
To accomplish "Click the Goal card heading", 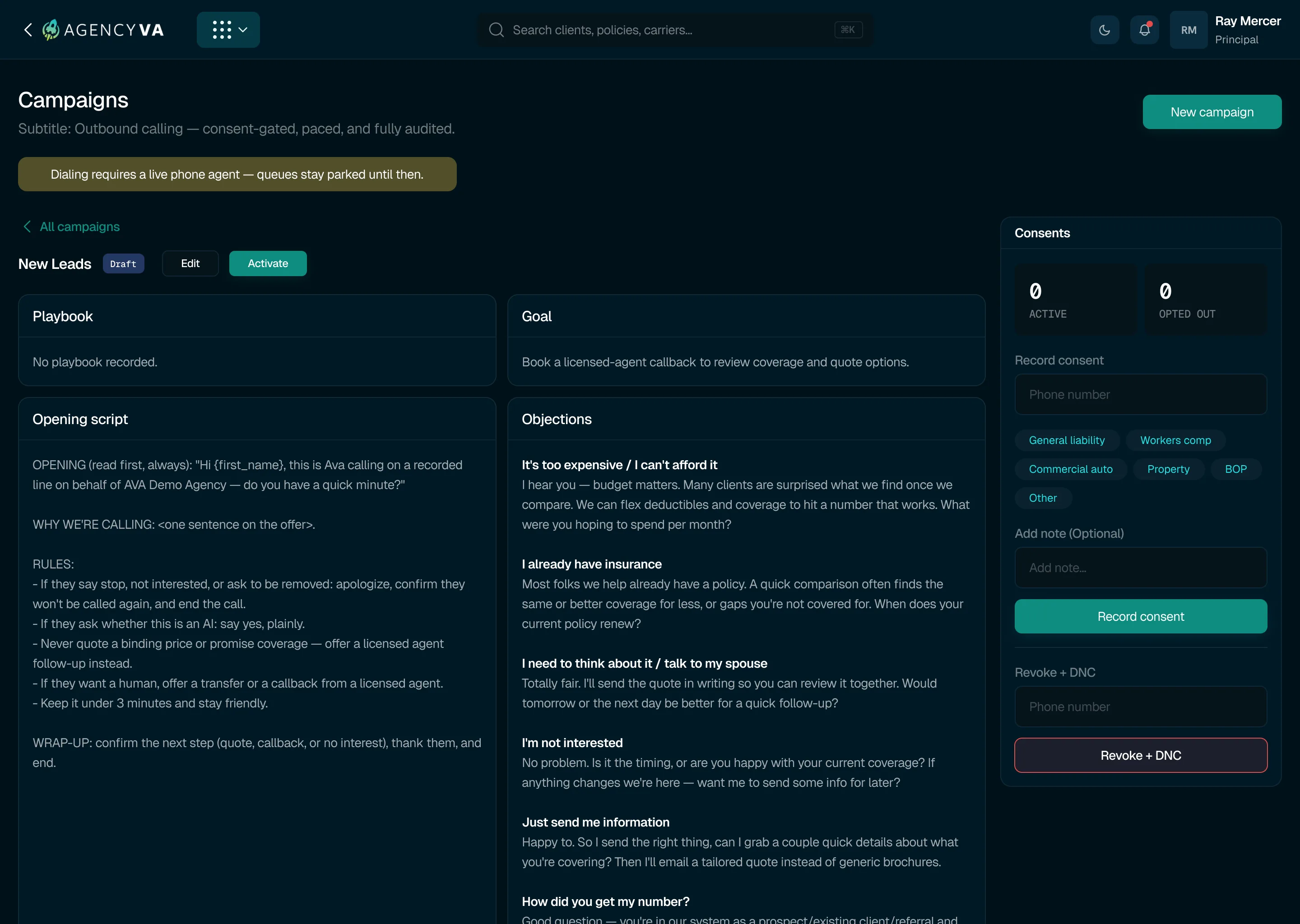I will (537, 316).
